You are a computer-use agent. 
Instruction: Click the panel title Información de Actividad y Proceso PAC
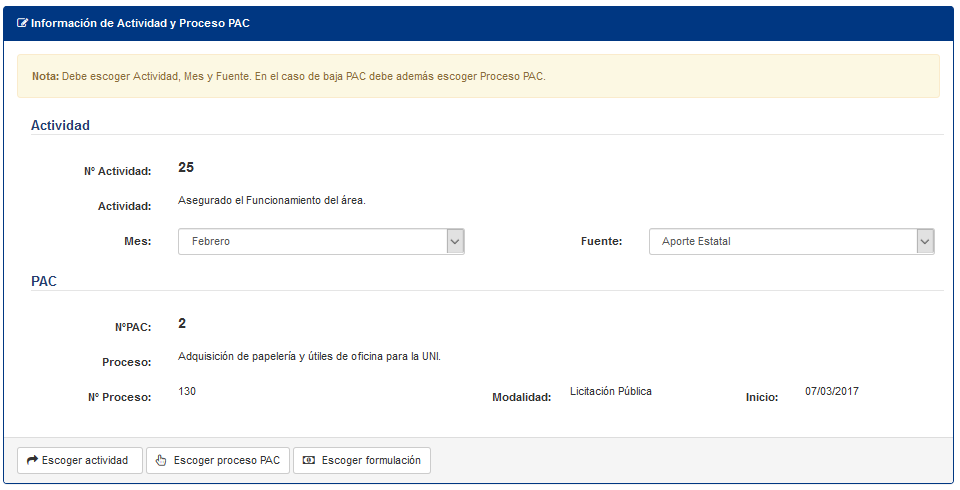[140, 23]
